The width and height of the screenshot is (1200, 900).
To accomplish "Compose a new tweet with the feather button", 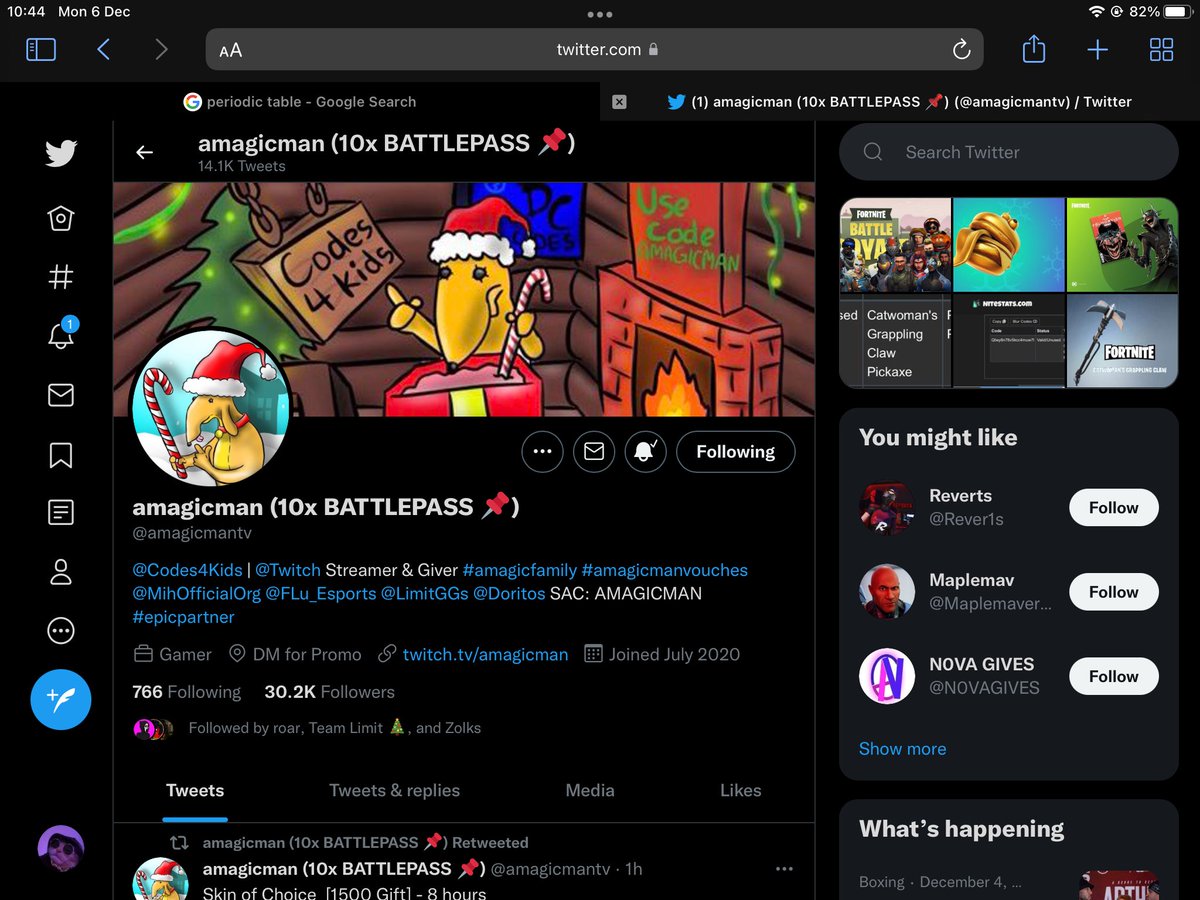I will click(x=61, y=699).
